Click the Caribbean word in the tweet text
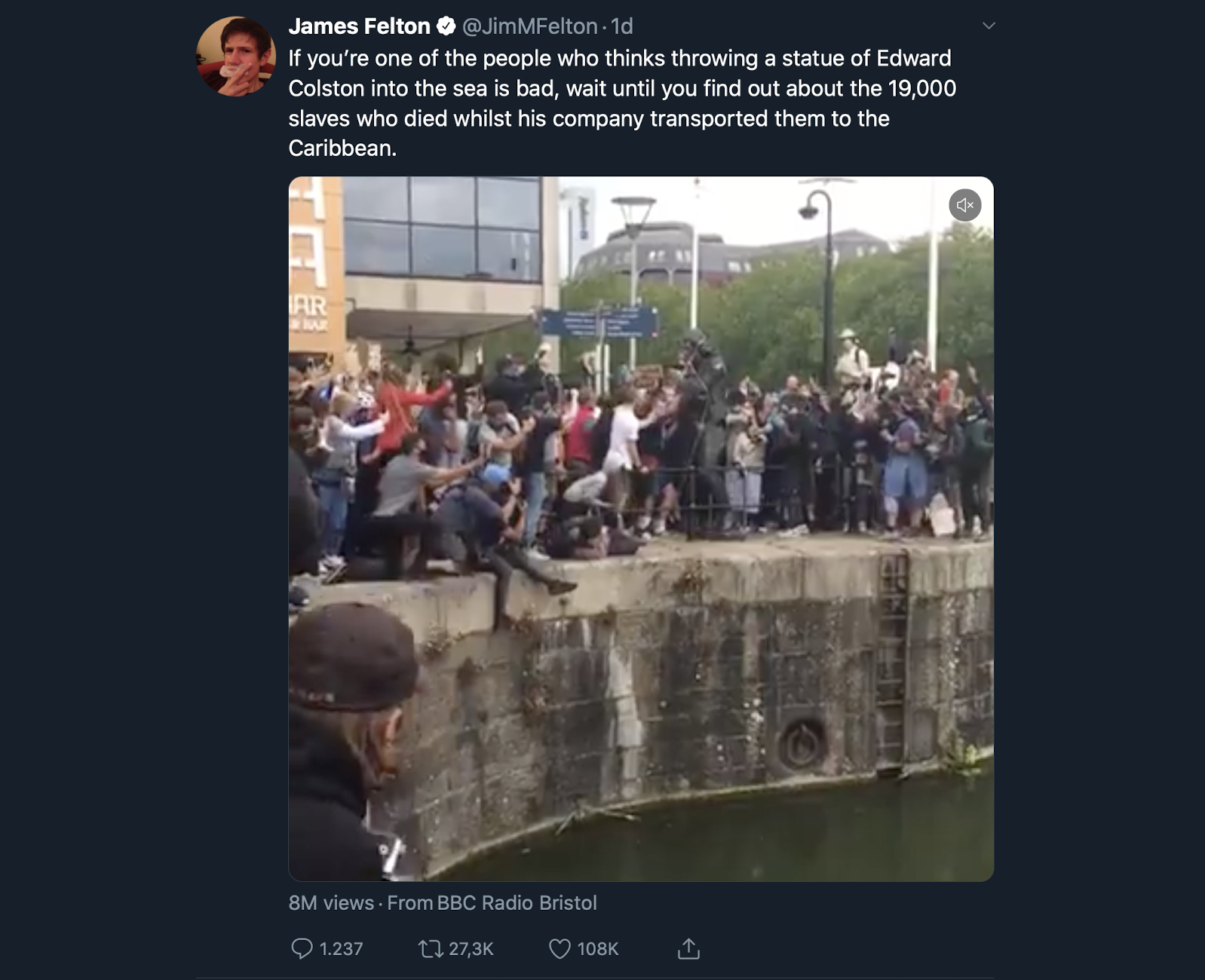This screenshot has width=1205, height=980. (x=342, y=149)
